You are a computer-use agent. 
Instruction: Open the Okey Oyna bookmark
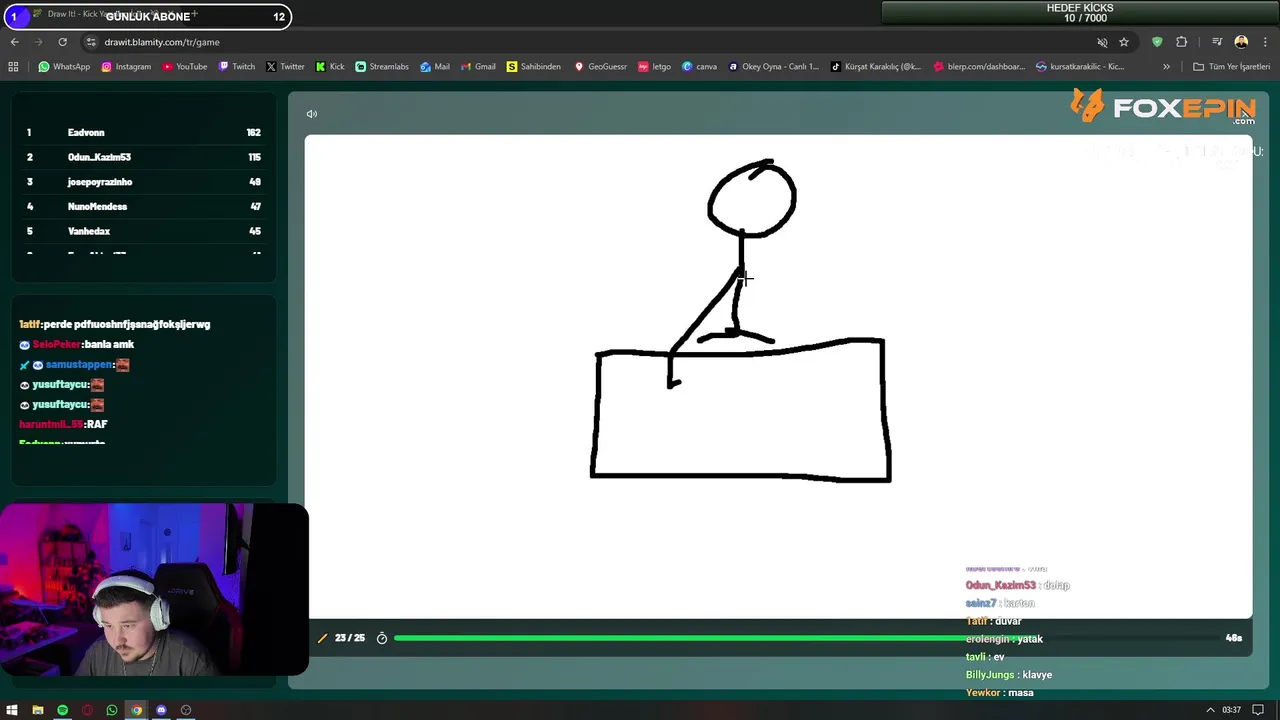(x=773, y=67)
